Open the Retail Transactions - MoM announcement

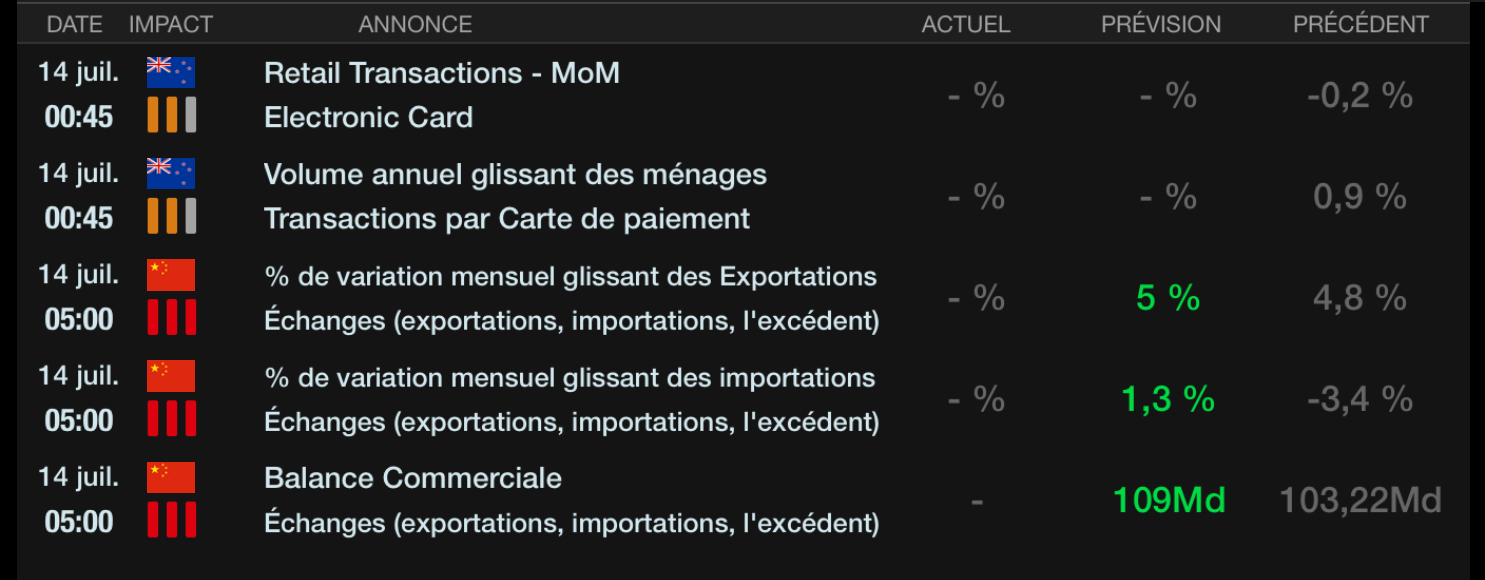441,73
